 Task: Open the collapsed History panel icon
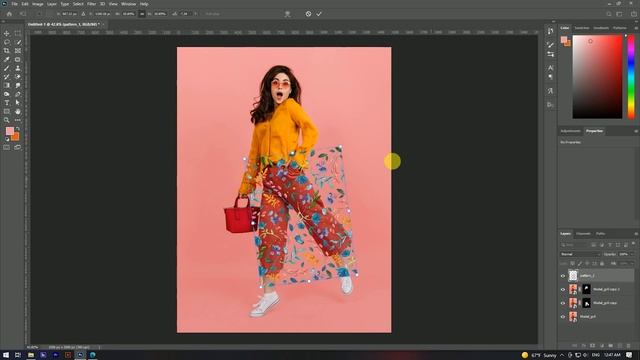click(550, 31)
